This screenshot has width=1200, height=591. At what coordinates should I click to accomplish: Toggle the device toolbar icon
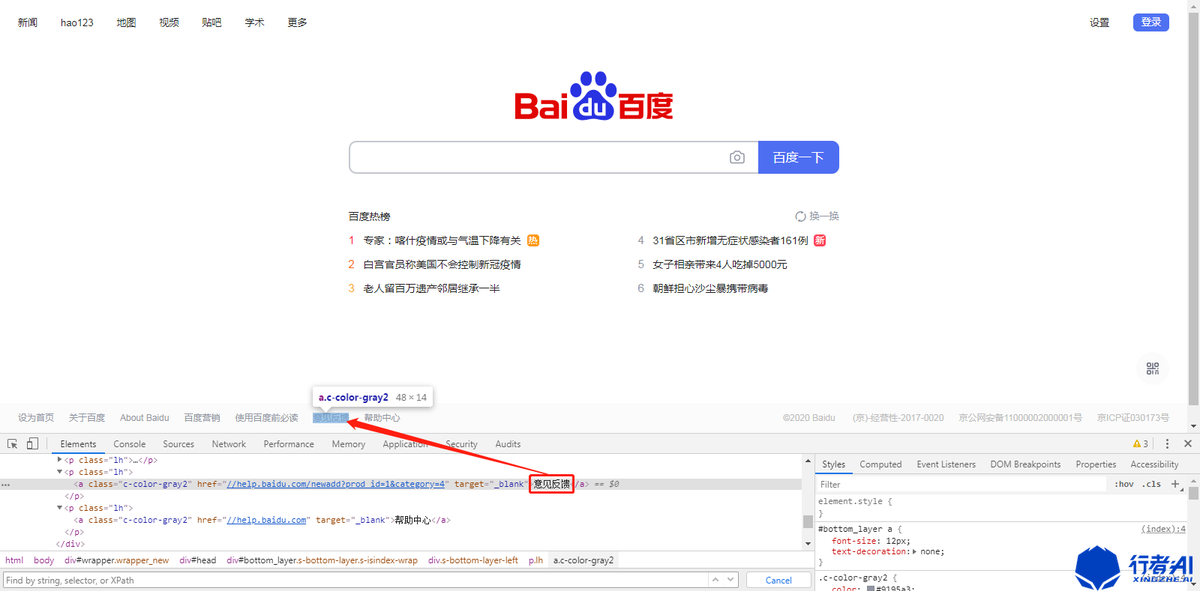[x=32, y=444]
